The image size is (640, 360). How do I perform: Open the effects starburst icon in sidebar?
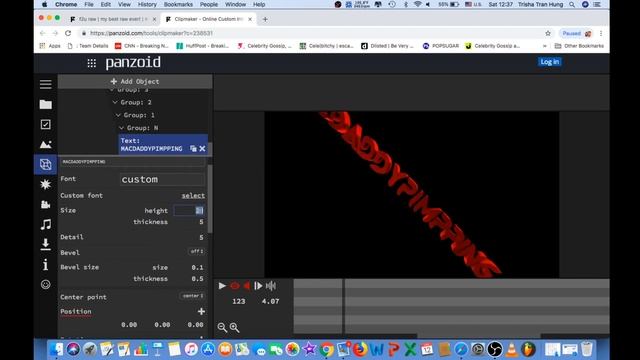point(45,184)
